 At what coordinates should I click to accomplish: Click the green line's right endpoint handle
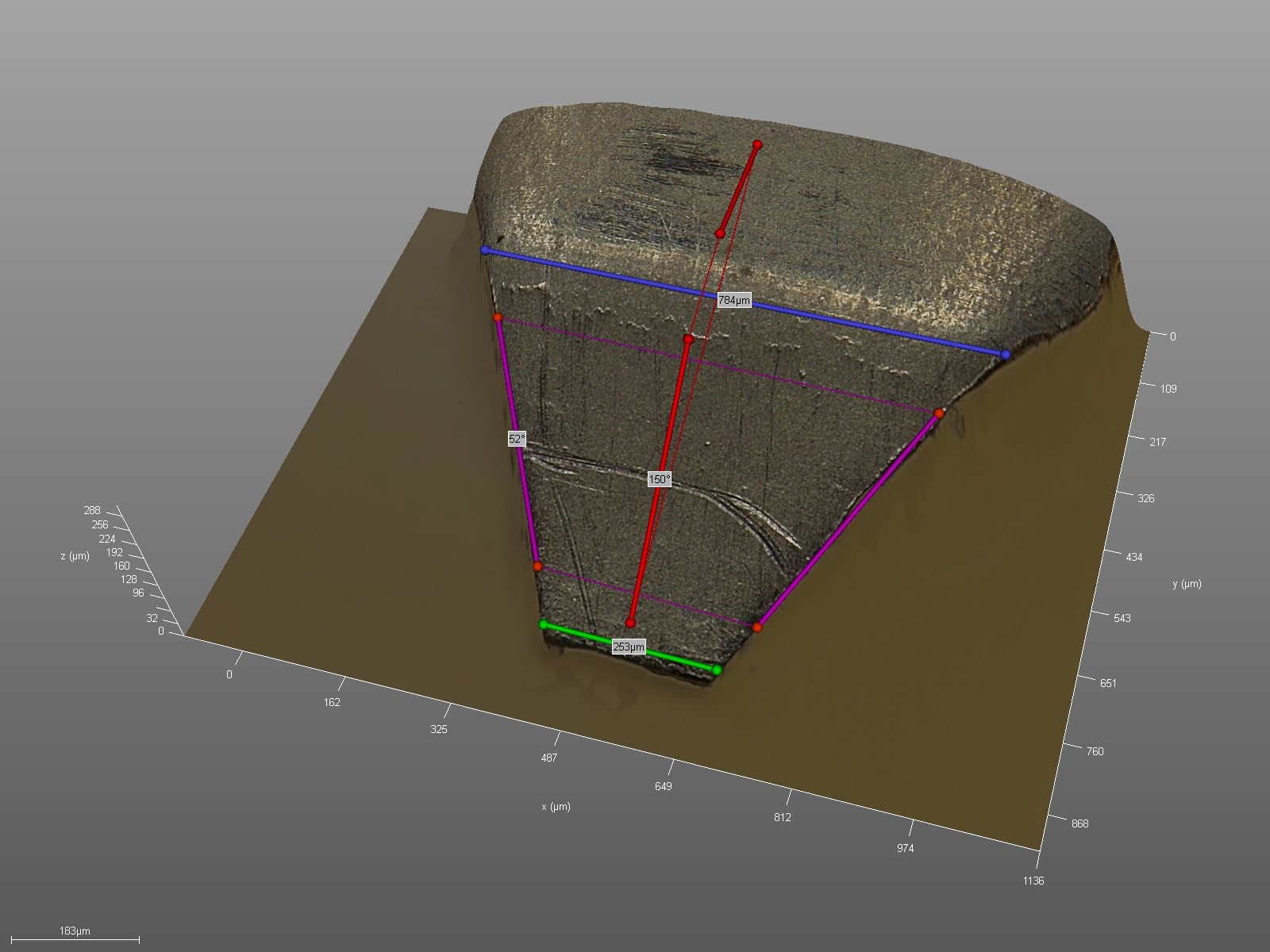(x=716, y=670)
